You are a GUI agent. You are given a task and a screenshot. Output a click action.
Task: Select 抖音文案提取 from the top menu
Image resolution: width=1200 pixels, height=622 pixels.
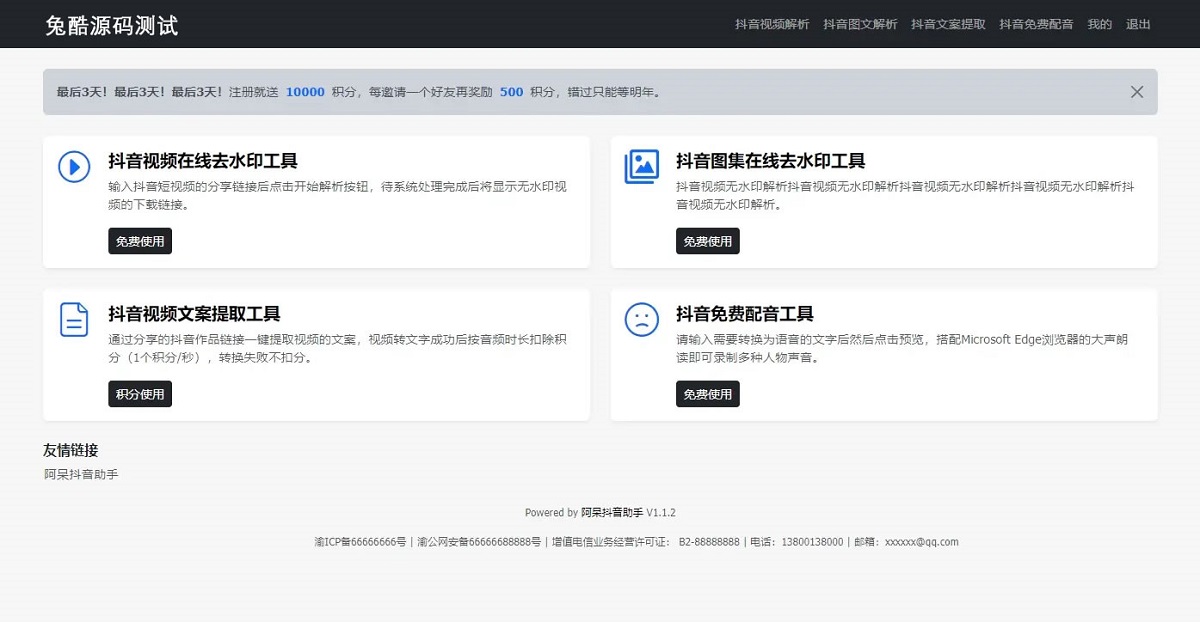pyautogui.click(x=948, y=24)
